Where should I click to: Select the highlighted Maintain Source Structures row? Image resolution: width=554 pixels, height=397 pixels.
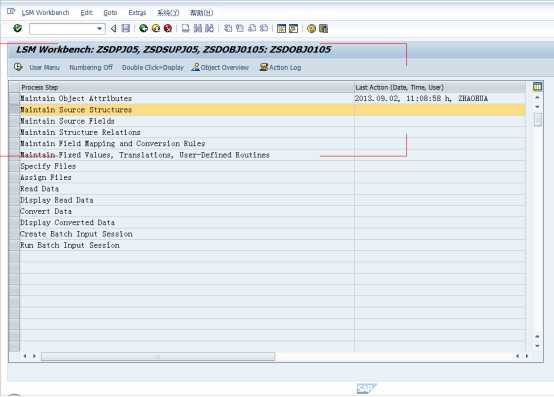pyautogui.click(x=272, y=110)
